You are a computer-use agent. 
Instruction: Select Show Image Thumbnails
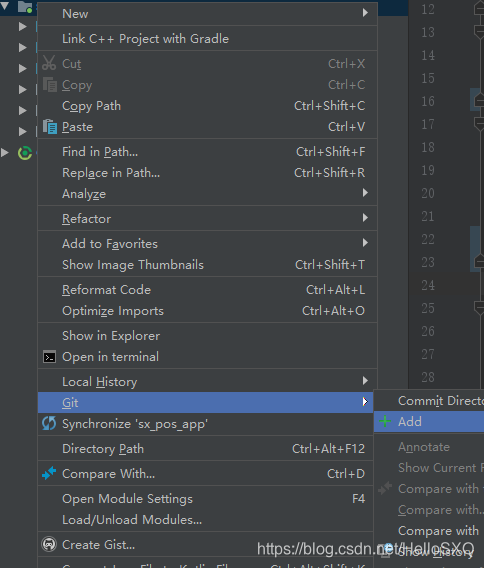[207, 265]
